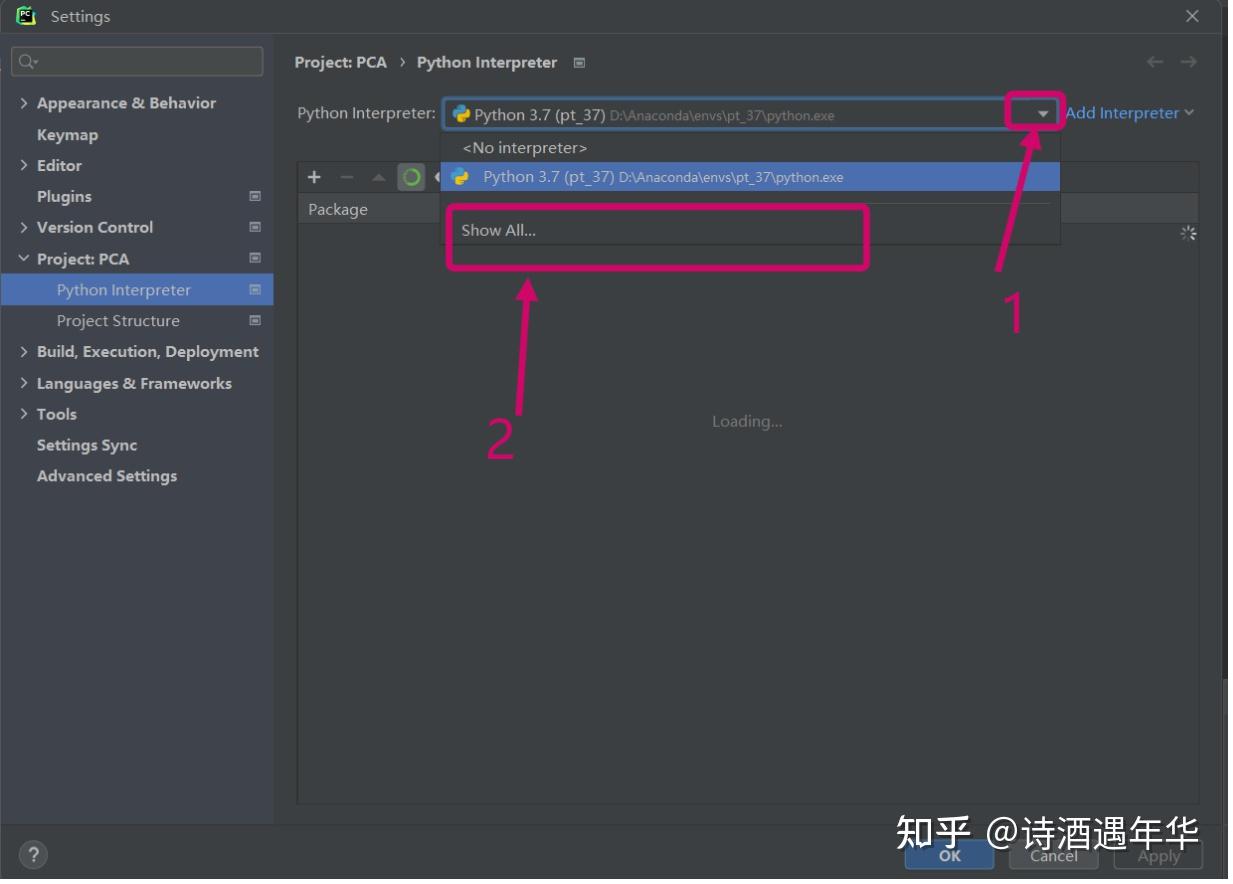Expand Languages & Frameworks section
The width and height of the screenshot is (1233, 884).
[x=24, y=383]
